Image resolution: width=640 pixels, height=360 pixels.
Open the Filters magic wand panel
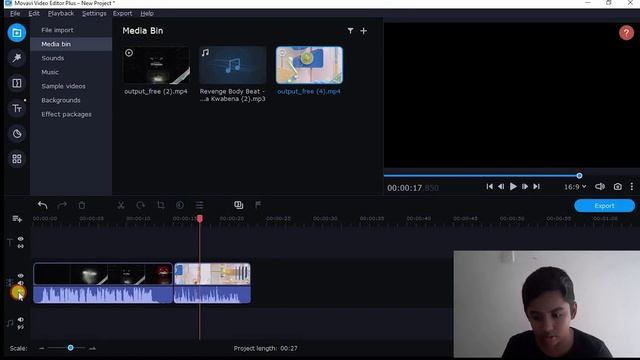(x=17, y=58)
